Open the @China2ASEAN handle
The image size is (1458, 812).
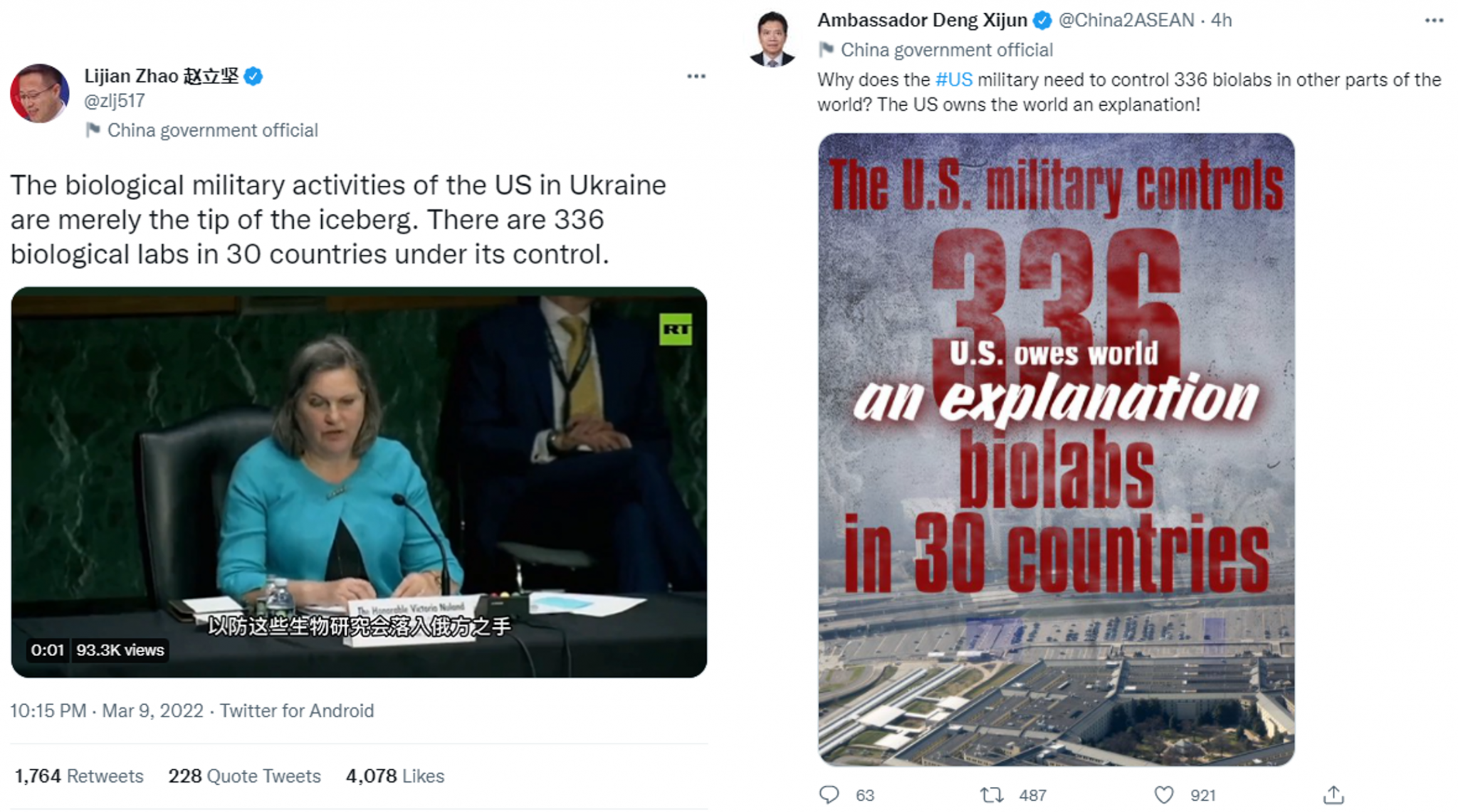tap(1126, 21)
